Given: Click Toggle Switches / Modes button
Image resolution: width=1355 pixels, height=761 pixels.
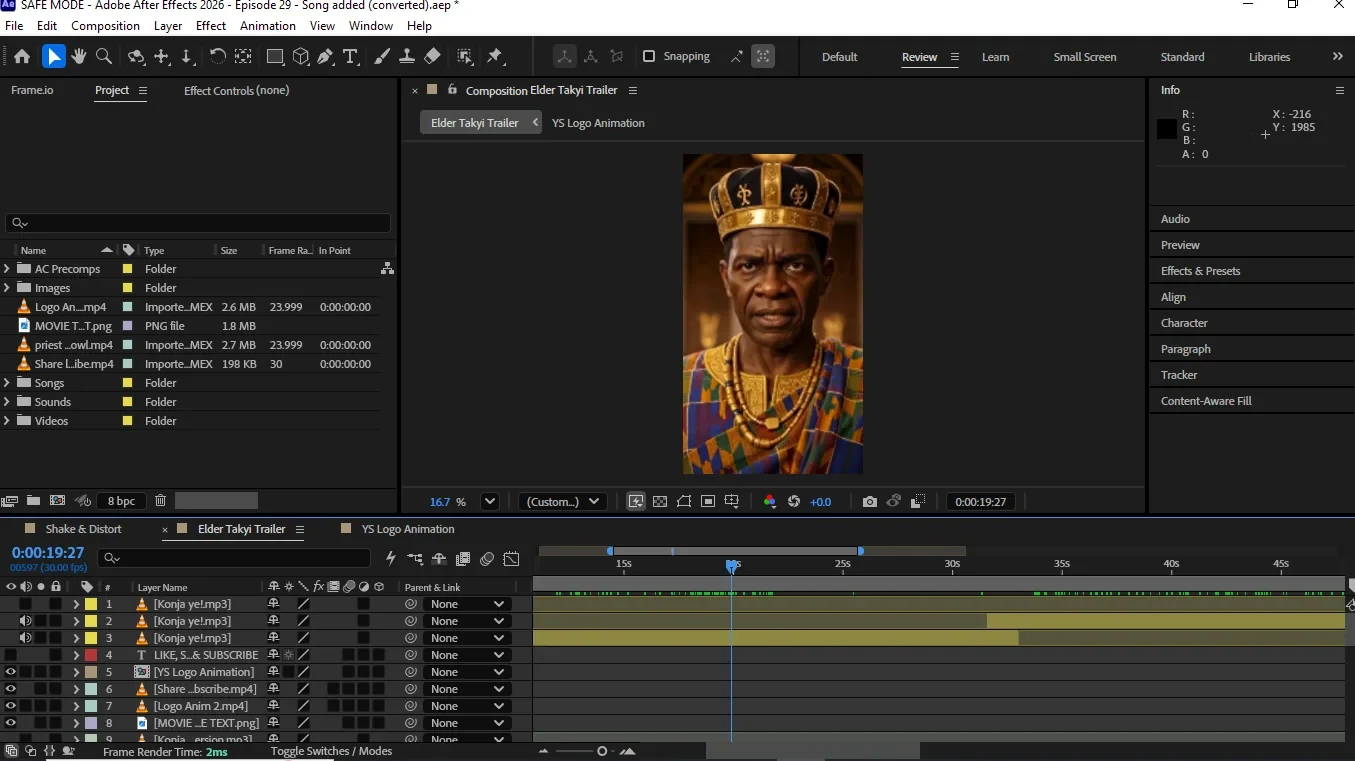Looking at the screenshot, I should coord(331,751).
